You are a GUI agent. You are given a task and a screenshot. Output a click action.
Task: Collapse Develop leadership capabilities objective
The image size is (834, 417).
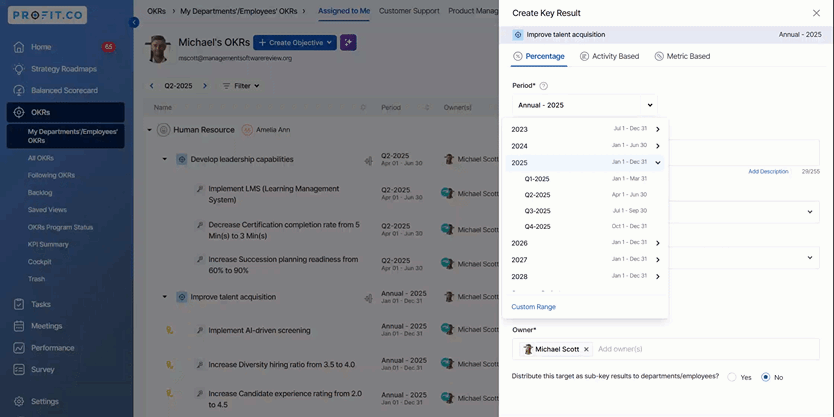164,159
